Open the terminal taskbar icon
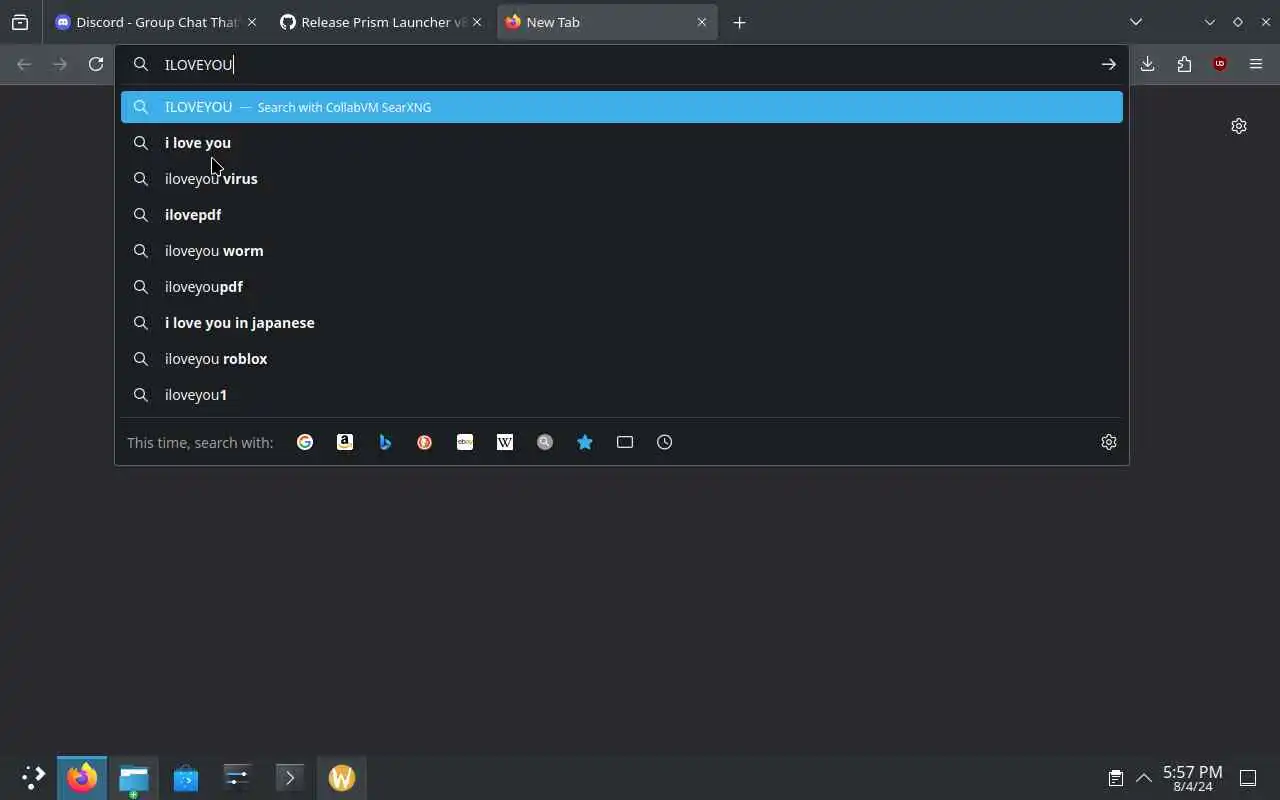Viewport: 1280px width, 800px height. (x=290, y=777)
